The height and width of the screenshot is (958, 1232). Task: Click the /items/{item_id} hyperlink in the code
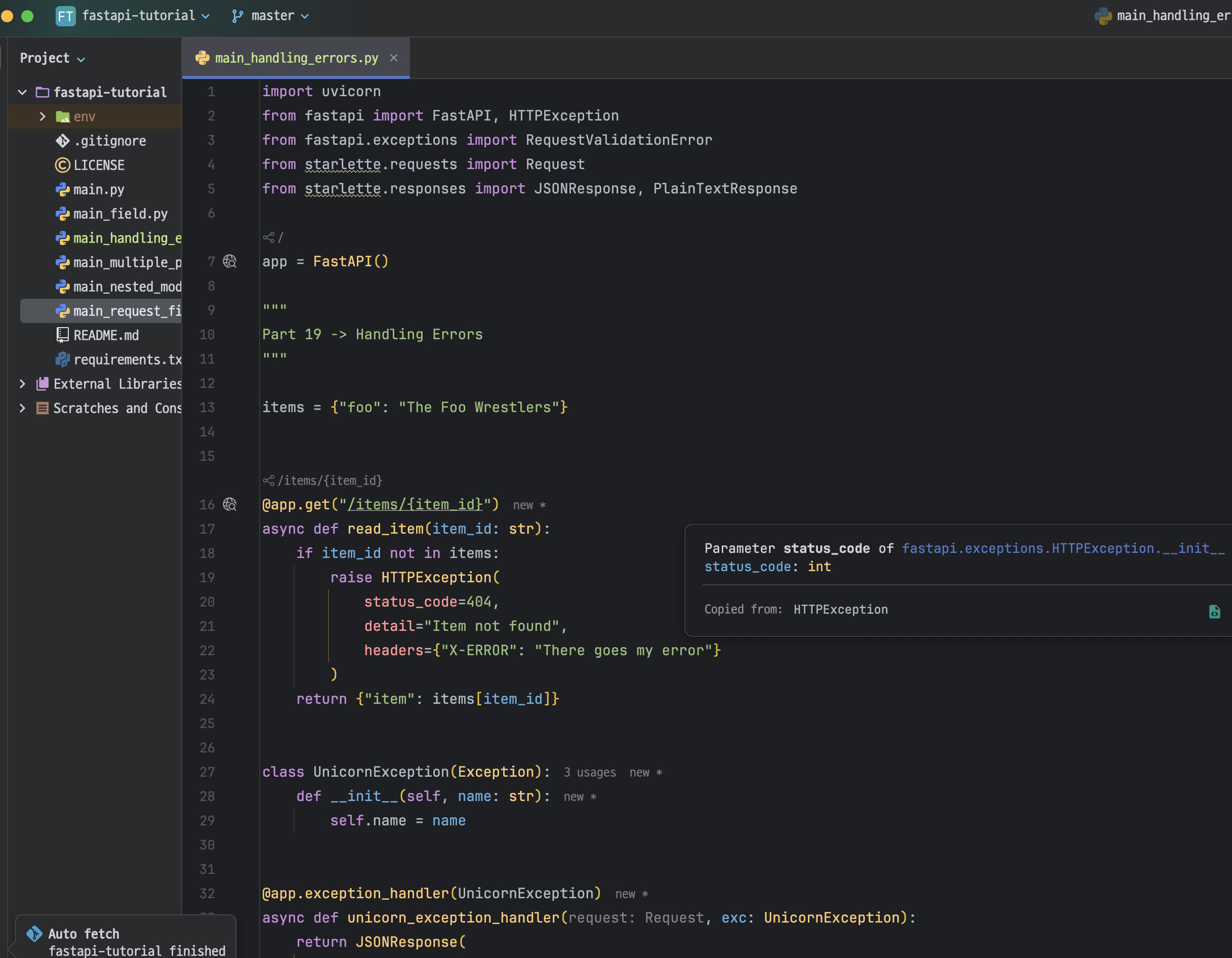tap(416, 504)
